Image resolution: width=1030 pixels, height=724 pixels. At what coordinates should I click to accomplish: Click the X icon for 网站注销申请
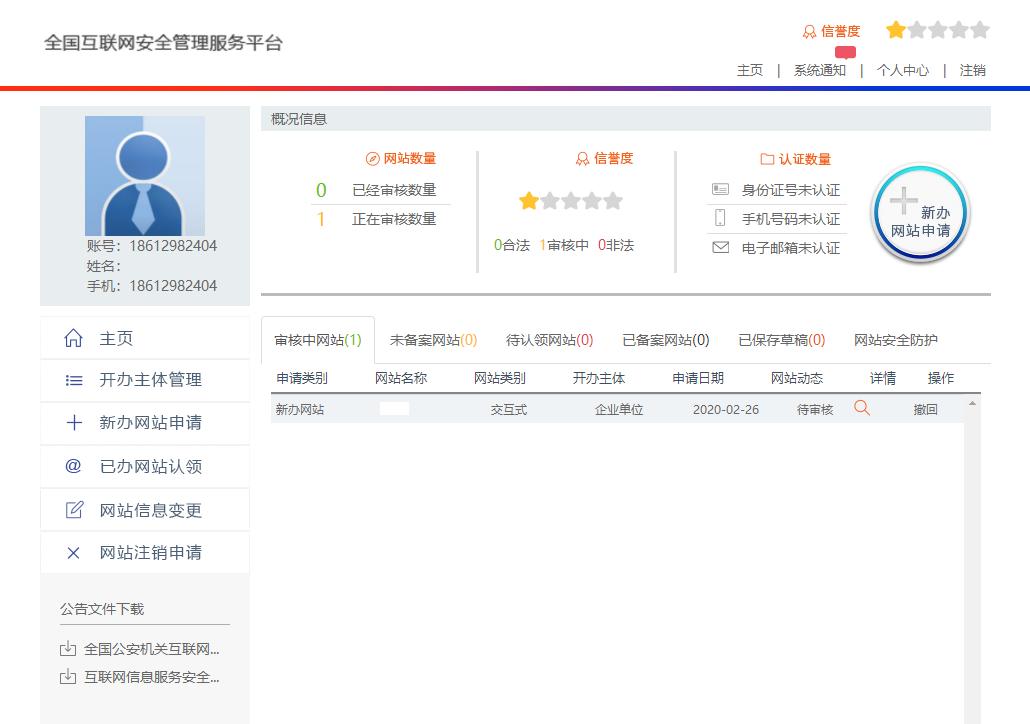click(73, 552)
